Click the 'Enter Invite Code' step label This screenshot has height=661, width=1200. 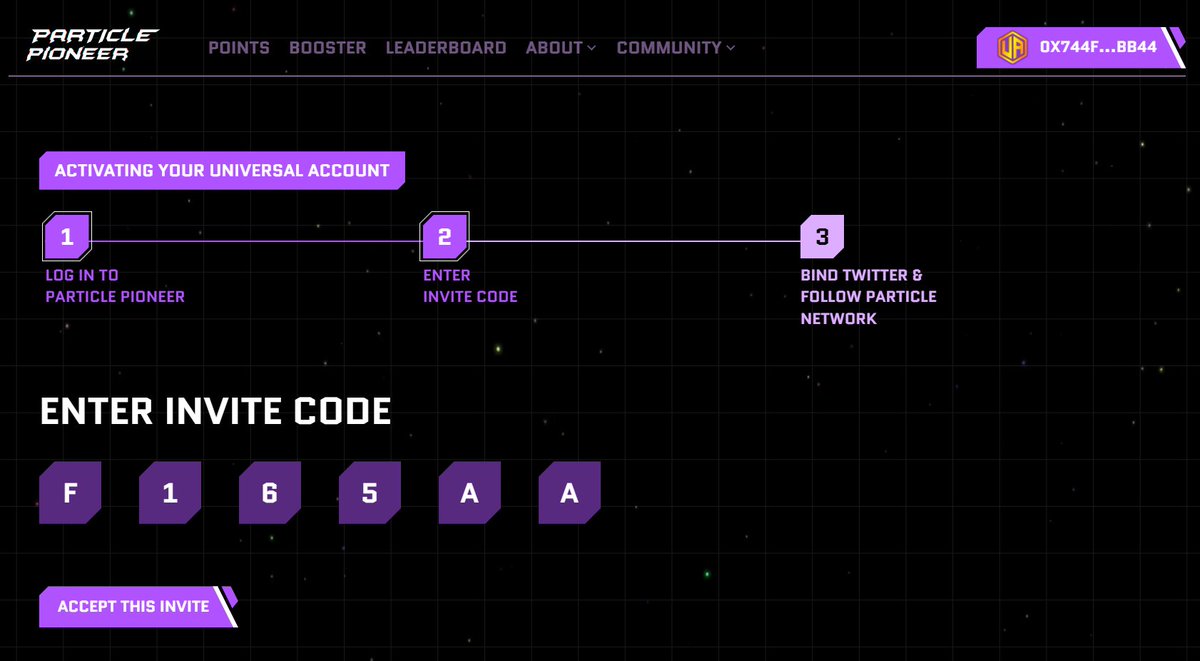[470, 286]
